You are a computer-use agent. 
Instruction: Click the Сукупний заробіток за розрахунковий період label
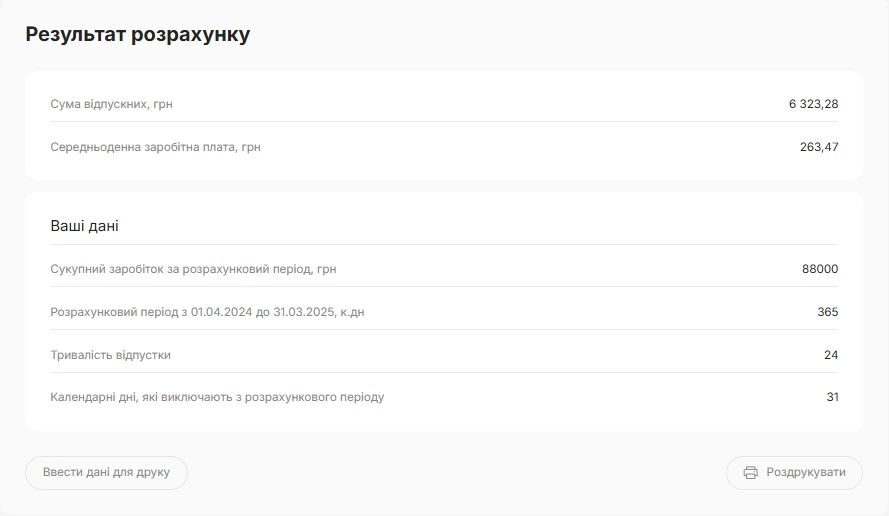tap(193, 269)
